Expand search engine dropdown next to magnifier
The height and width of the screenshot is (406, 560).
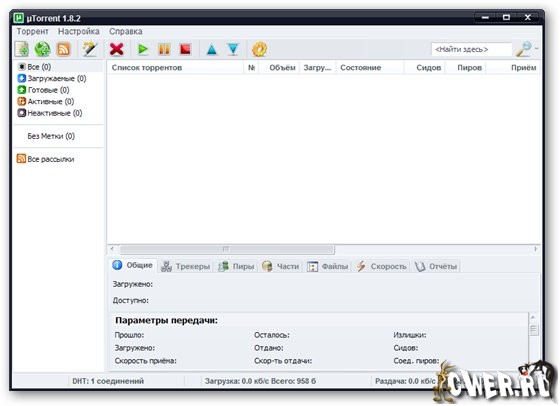(536, 49)
